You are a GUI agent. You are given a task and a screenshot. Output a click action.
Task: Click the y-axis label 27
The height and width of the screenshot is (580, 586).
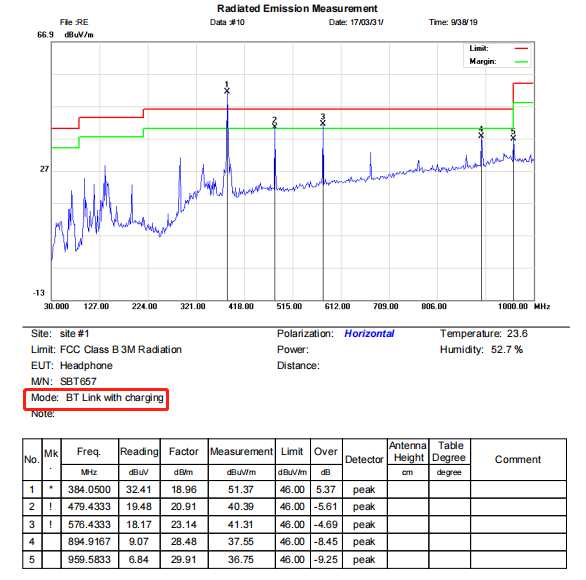click(x=44, y=169)
